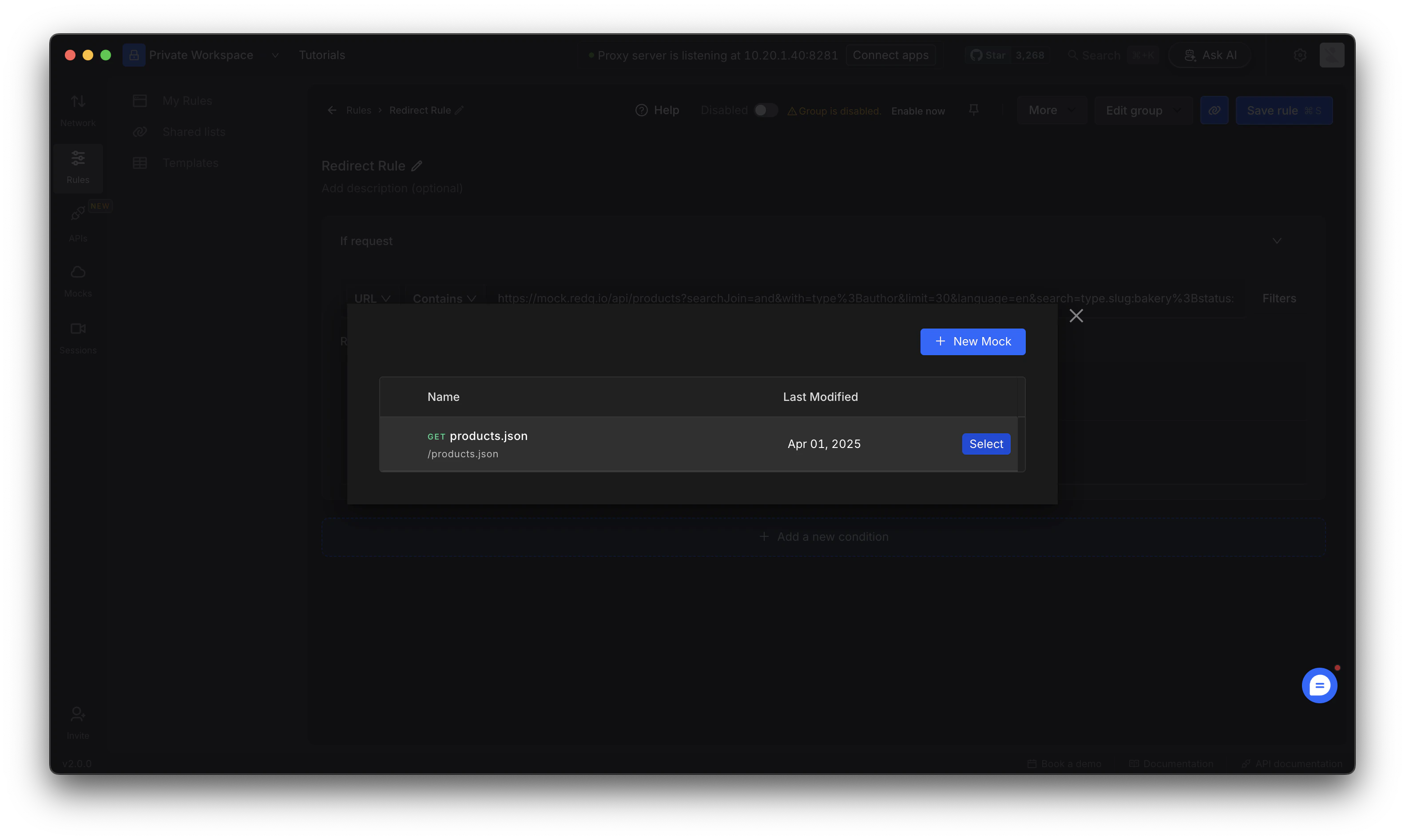This screenshot has width=1405, height=840.
Task: Click the Enable now link
Action: [917, 111]
